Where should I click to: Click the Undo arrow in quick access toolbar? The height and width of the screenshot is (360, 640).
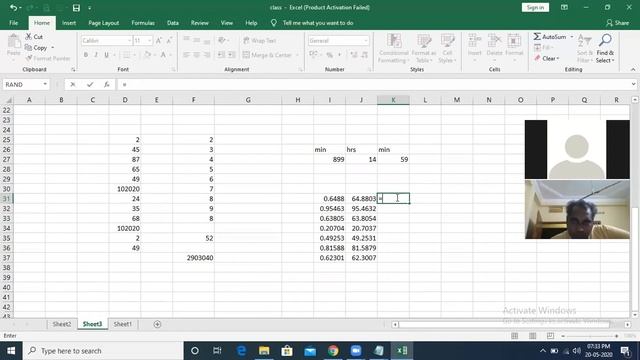(13, 8)
